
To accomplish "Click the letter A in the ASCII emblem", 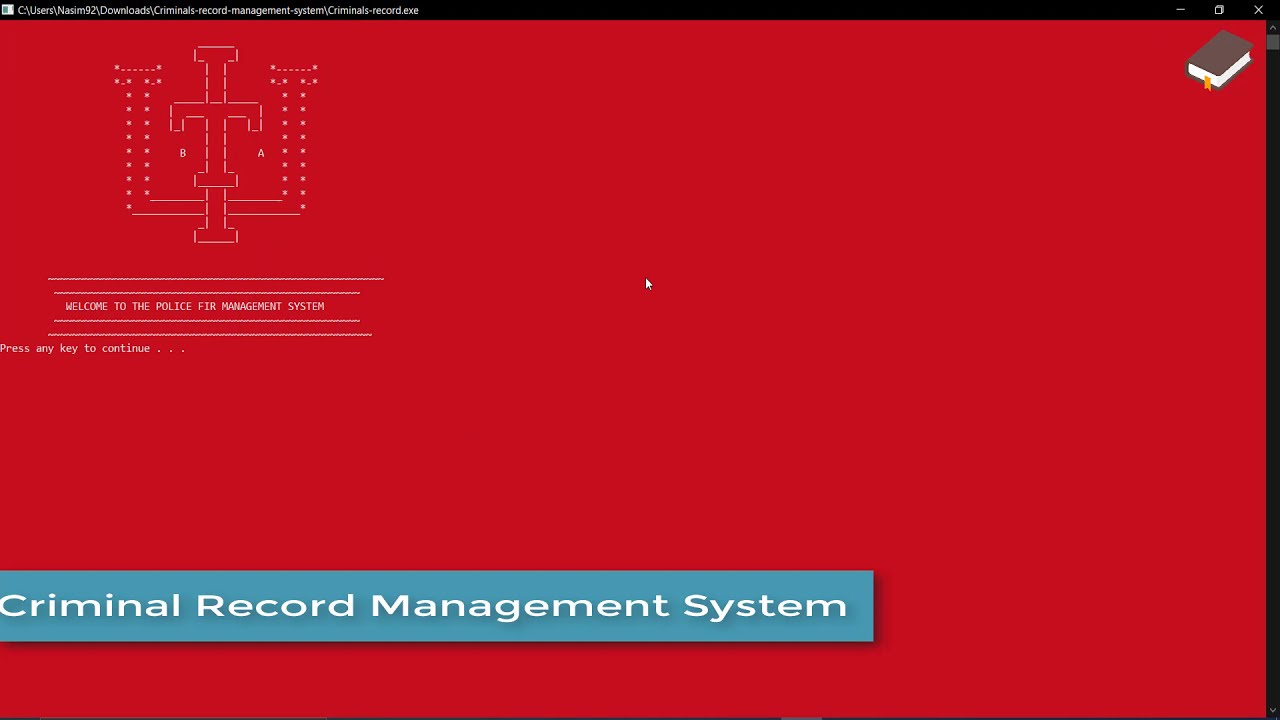I will pos(261,153).
